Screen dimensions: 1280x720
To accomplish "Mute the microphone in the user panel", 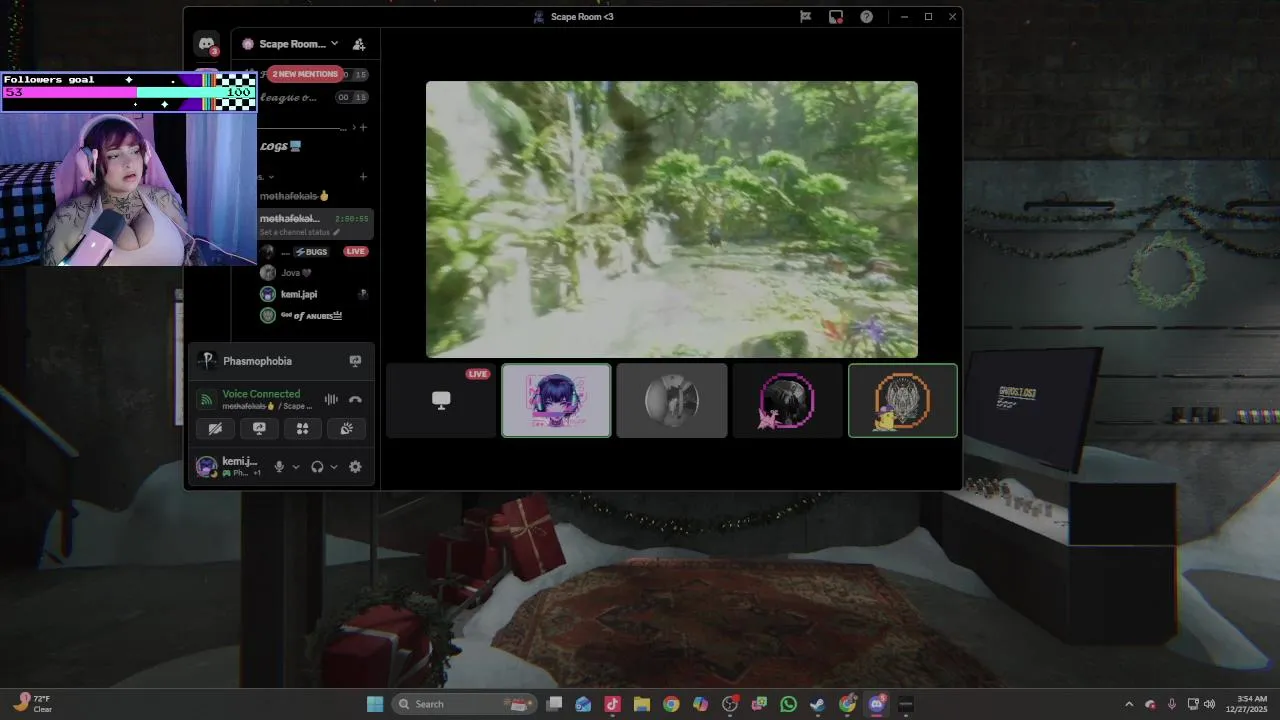I will pyautogui.click(x=279, y=467).
